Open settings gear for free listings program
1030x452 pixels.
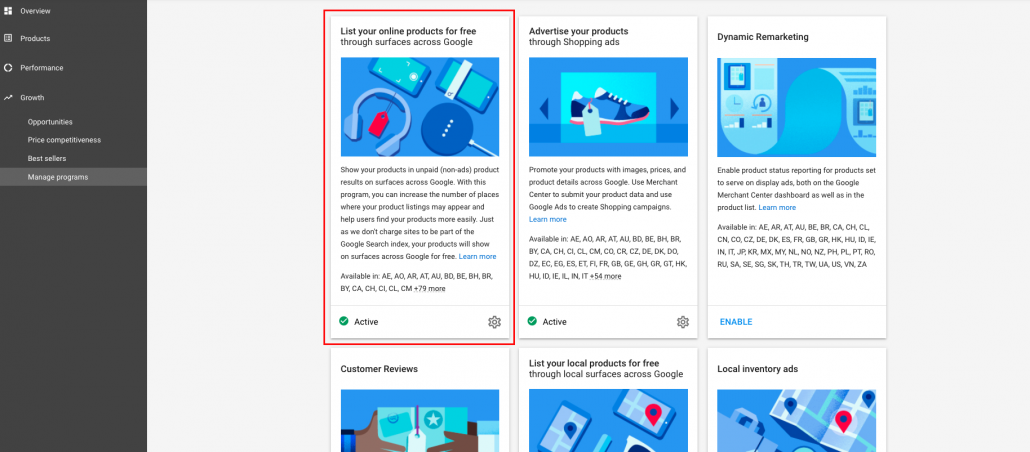pos(494,322)
